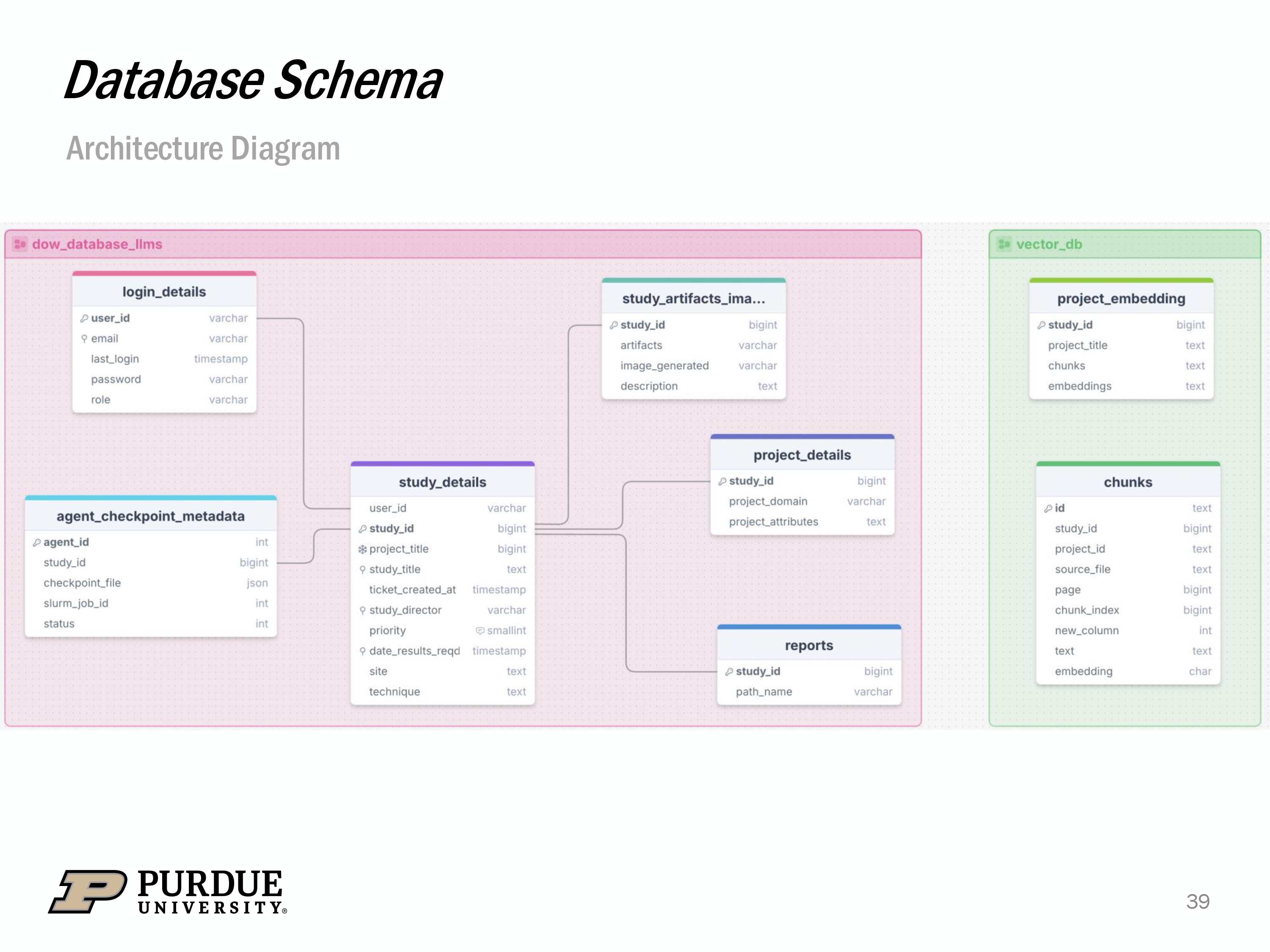This screenshot has width=1270, height=952.
Task: Click the project_embedding table header
Action: pos(1121,298)
